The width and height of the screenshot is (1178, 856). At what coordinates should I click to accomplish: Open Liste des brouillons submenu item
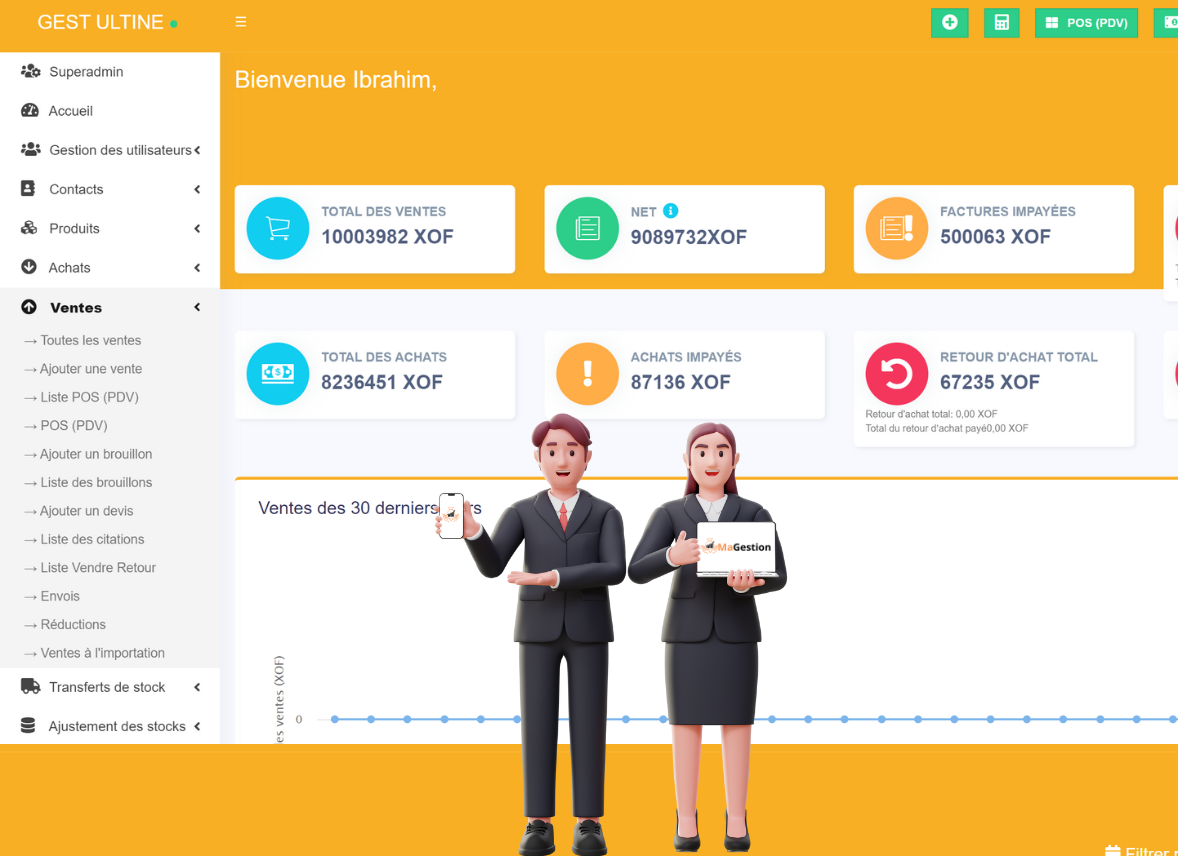[96, 482]
